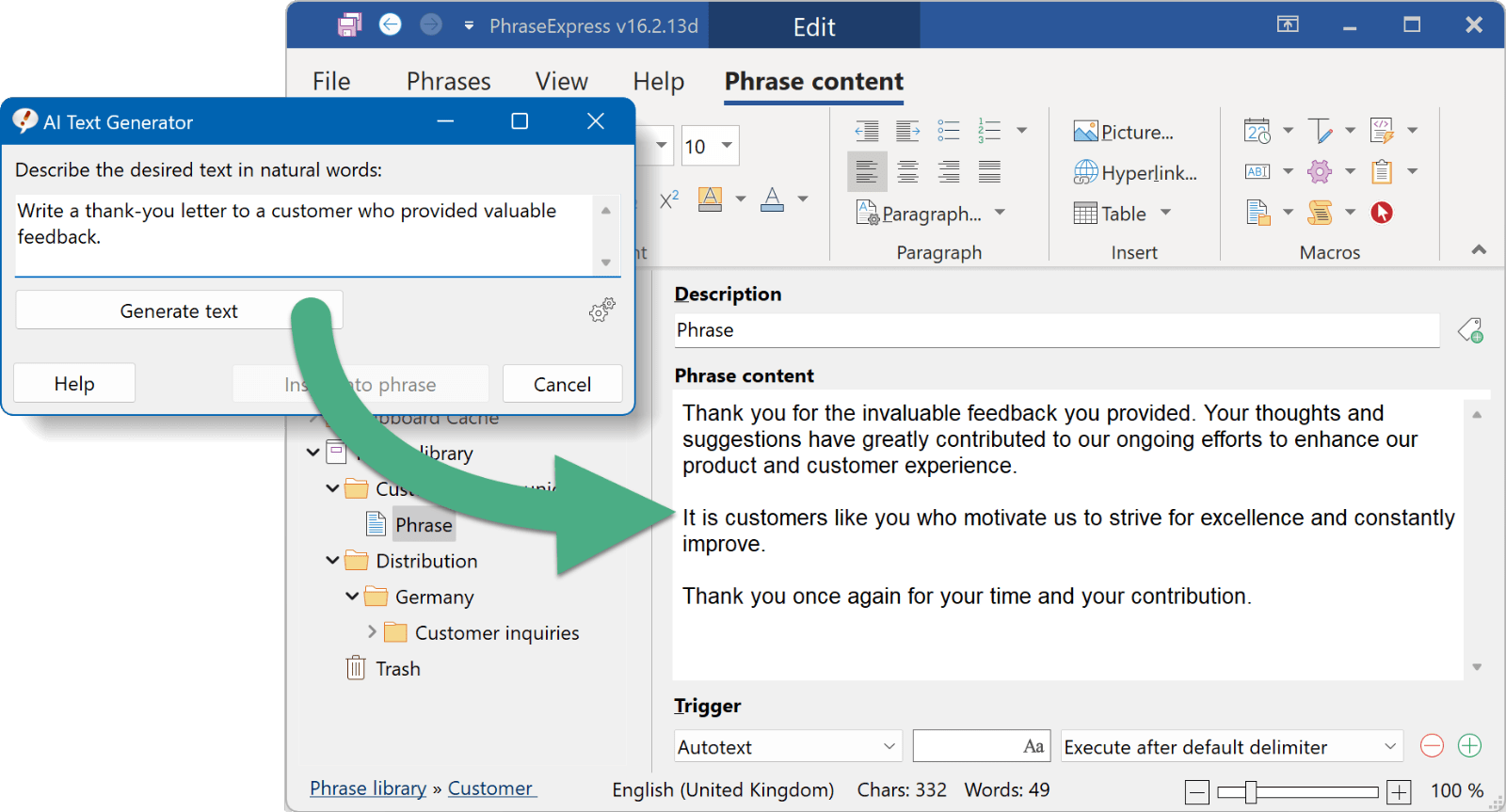The width and height of the screenshot is (1506, 812).
Task: Click the code script macro icon
Action: coord(1382,131)
